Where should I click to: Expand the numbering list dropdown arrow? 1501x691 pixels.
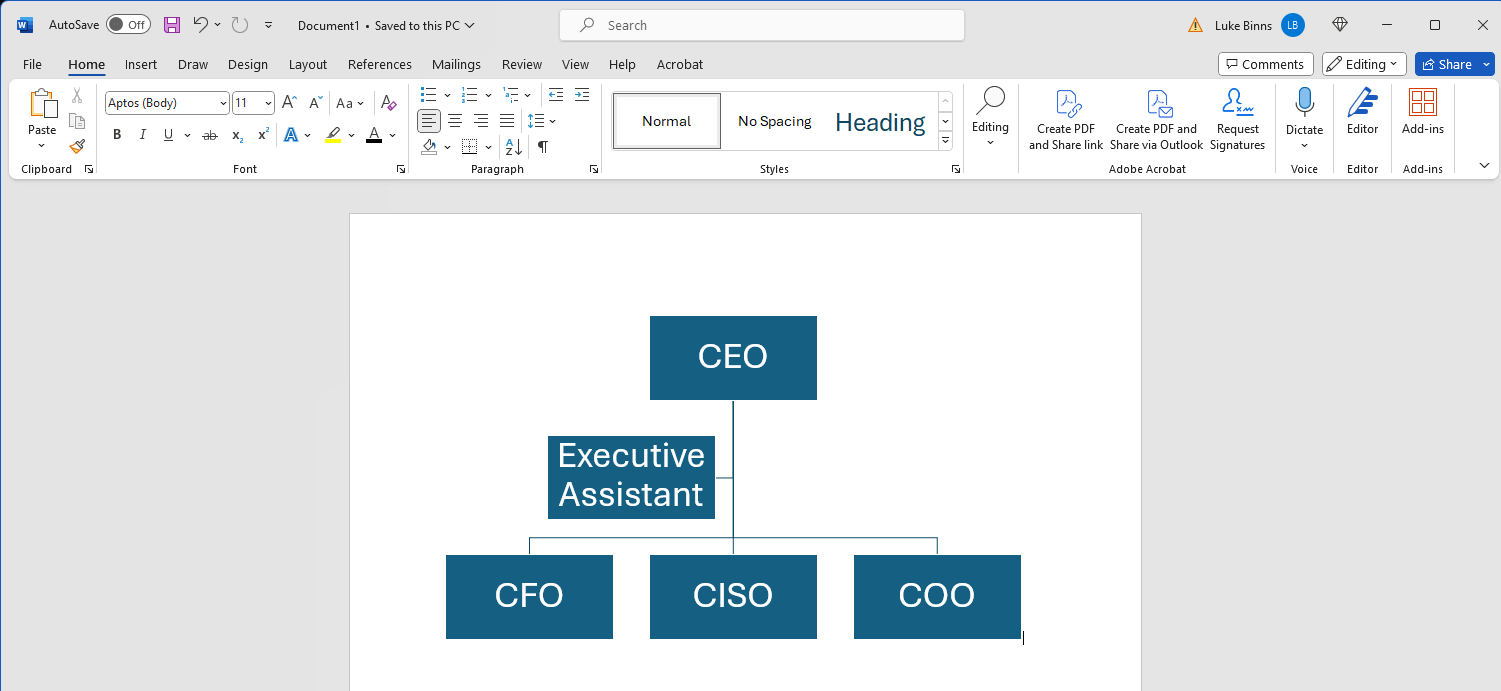488,95
